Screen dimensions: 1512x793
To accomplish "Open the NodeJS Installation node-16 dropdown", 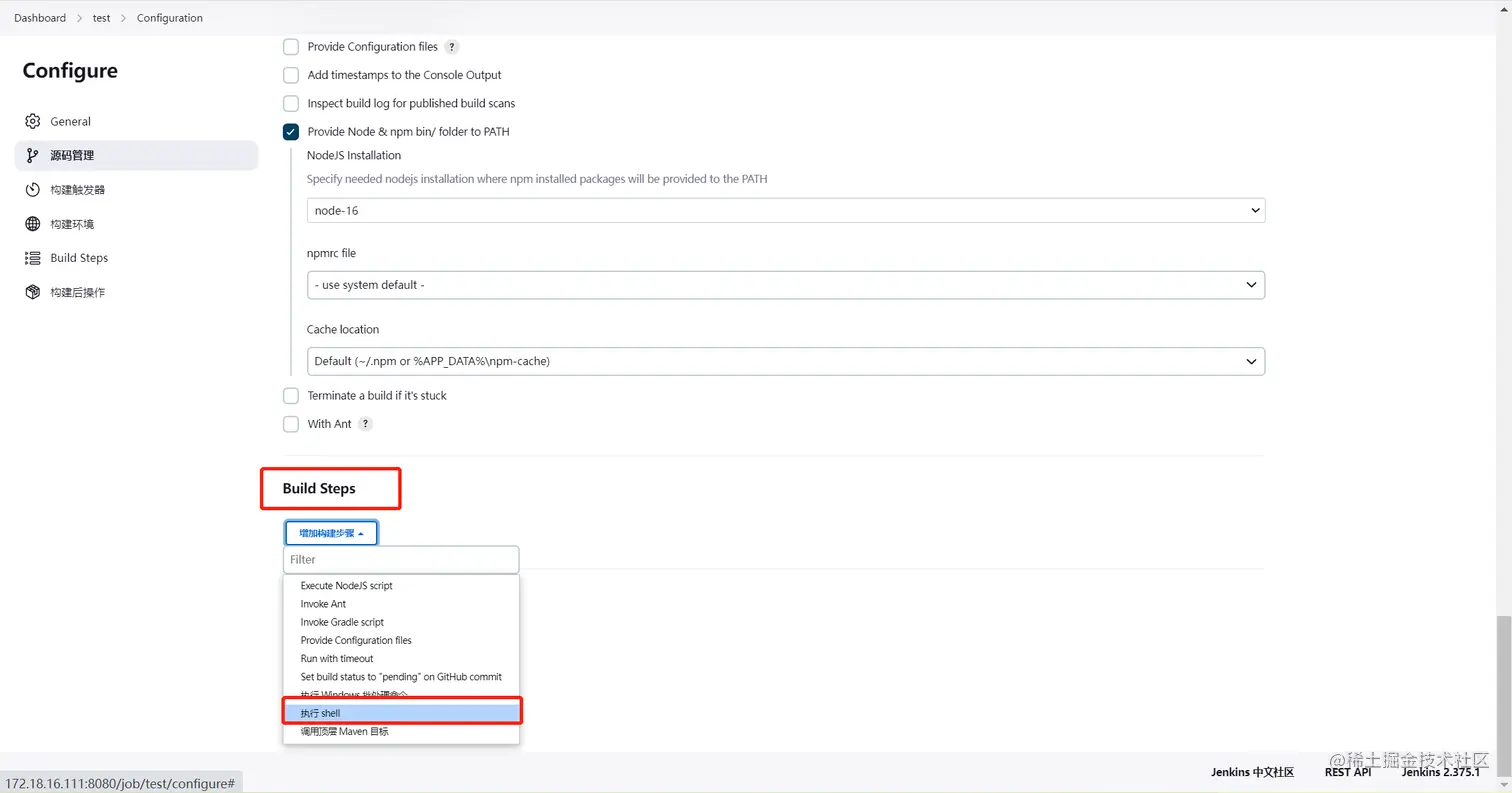I will (x=786, y=210).
